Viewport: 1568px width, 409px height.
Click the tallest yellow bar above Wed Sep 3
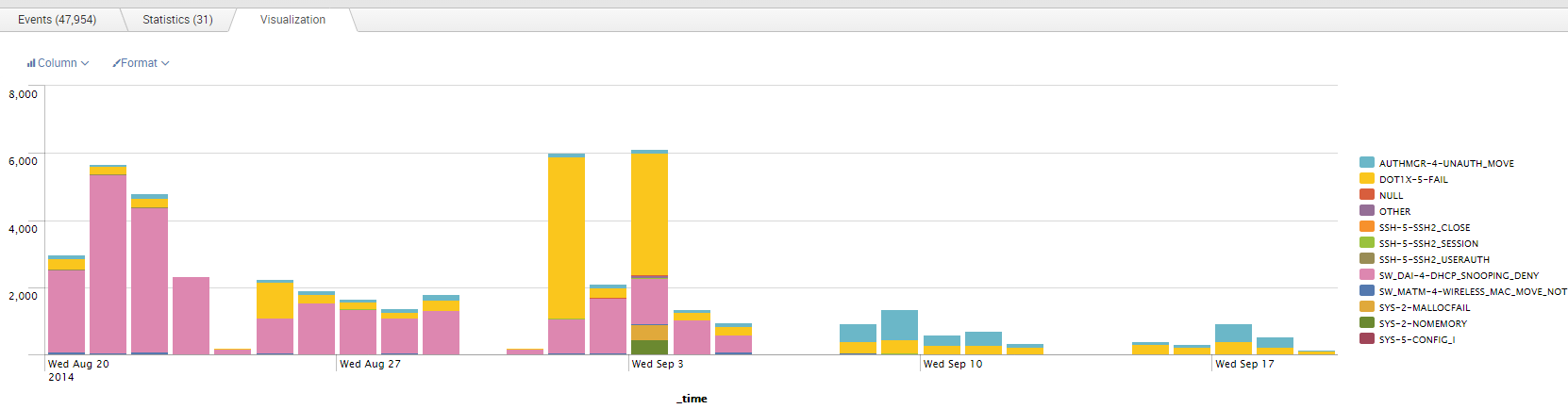point(649,214)
